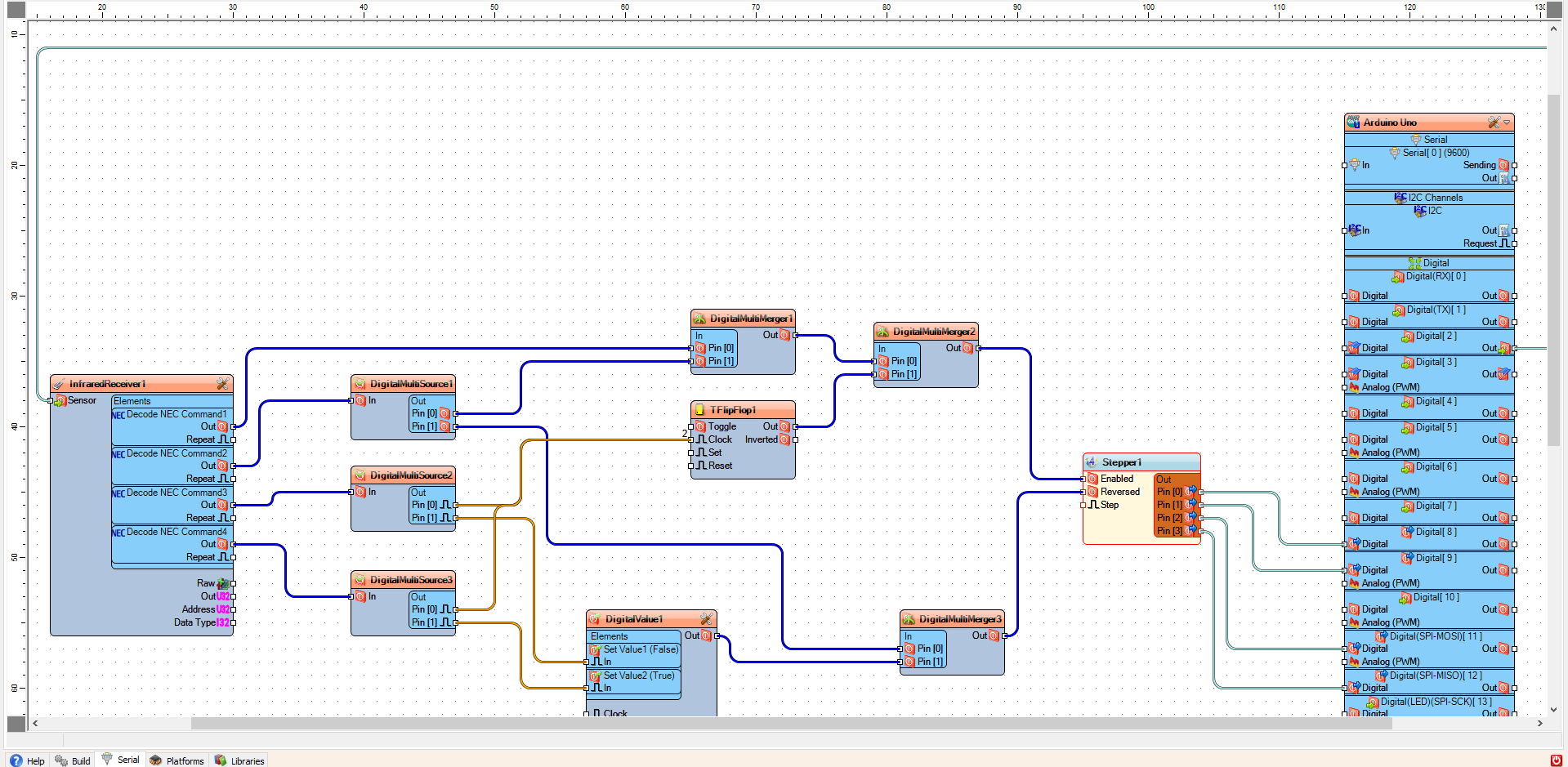1568x767 pixels.
Task: Select the Stepper1 component title
Action: pos(1122,462)
